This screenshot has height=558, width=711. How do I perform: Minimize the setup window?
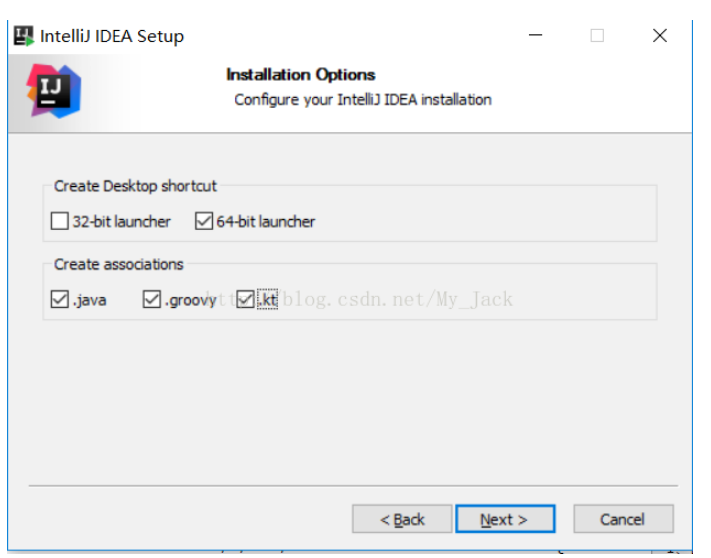pos(536,35)
